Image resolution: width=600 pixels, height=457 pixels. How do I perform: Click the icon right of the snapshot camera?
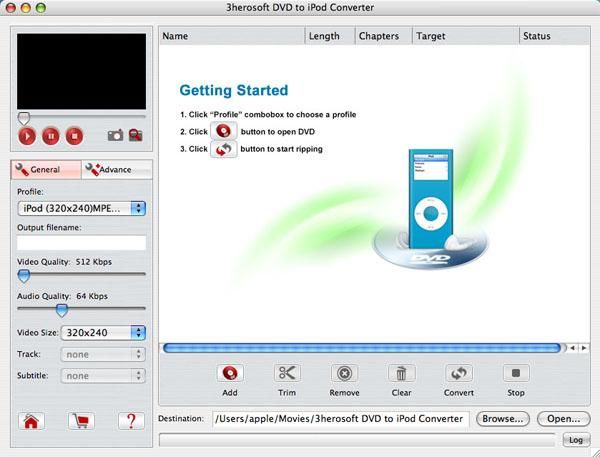[135, 135]
